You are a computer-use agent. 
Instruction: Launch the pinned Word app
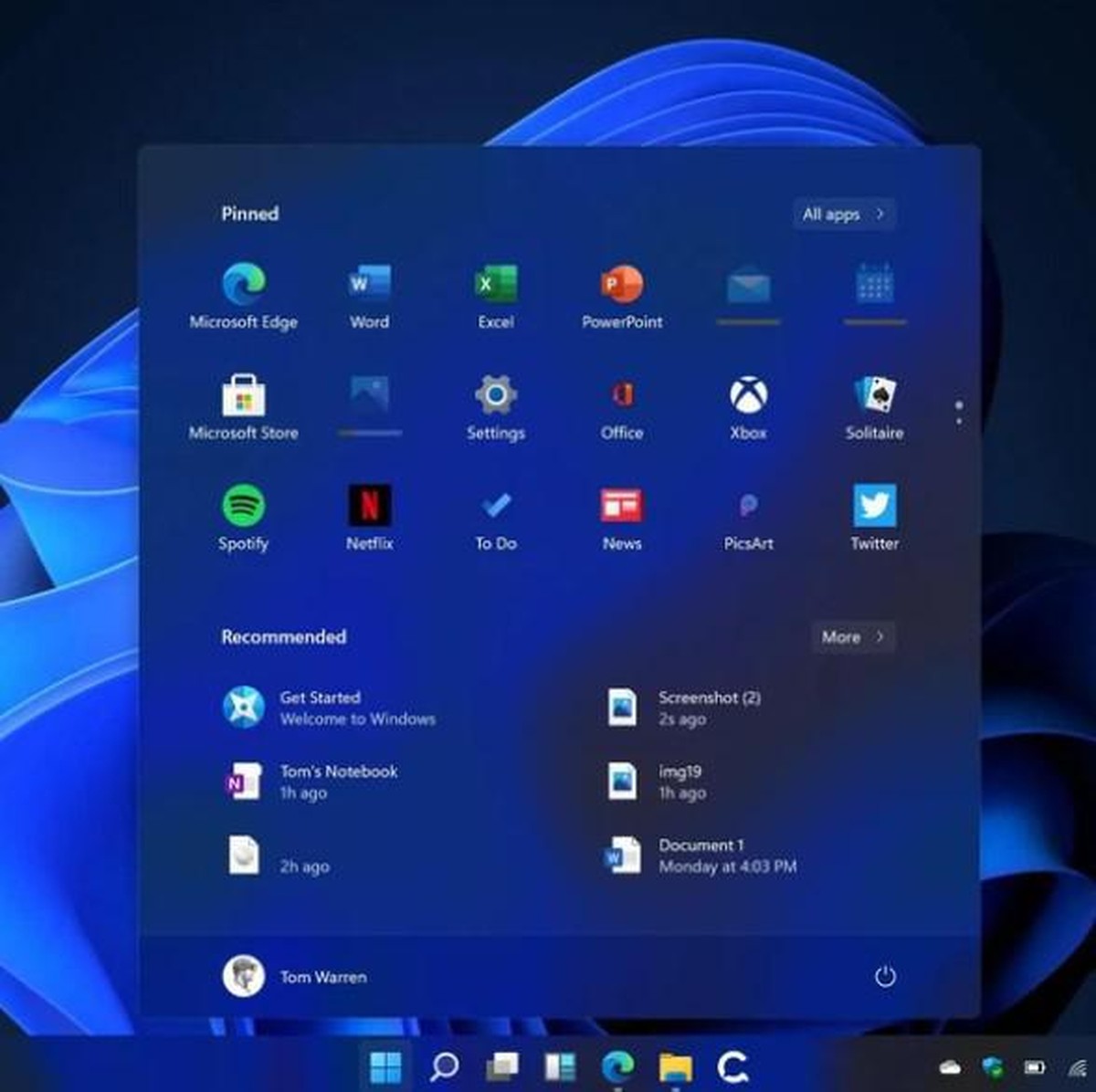[x=369, y=296]
